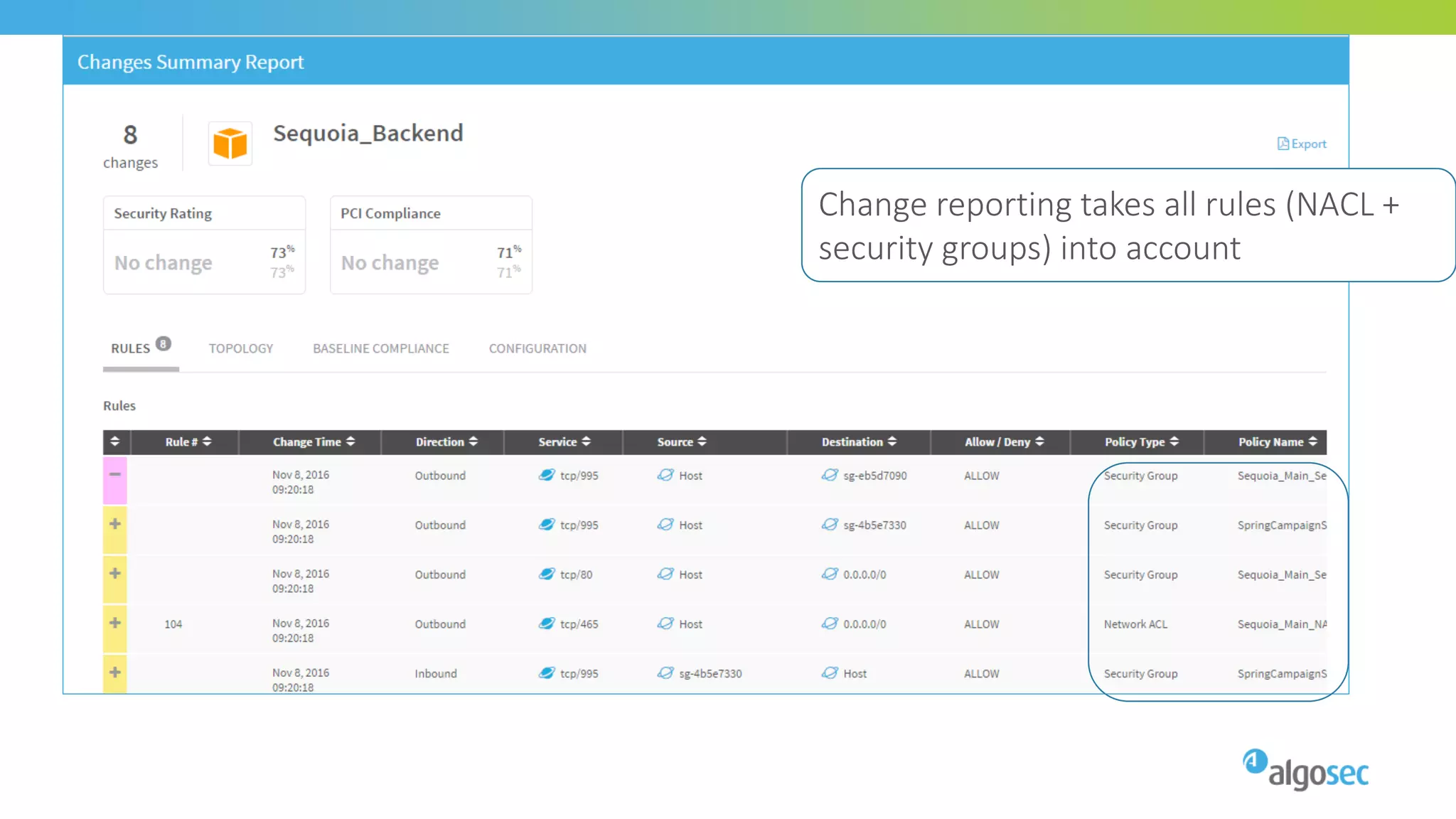The height and width of the screenshot is (819, 1456).
Task: Click destination icon next to Host Inbound row
Action: pyautogui.click(x=830, y=673)
